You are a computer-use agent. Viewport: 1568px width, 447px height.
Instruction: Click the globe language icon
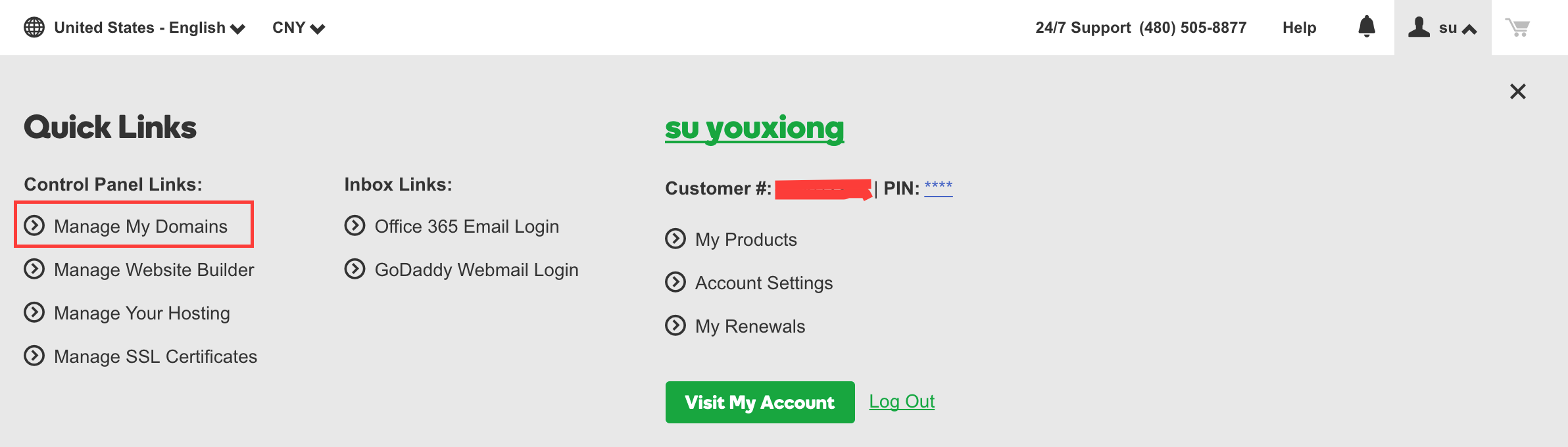34,28
